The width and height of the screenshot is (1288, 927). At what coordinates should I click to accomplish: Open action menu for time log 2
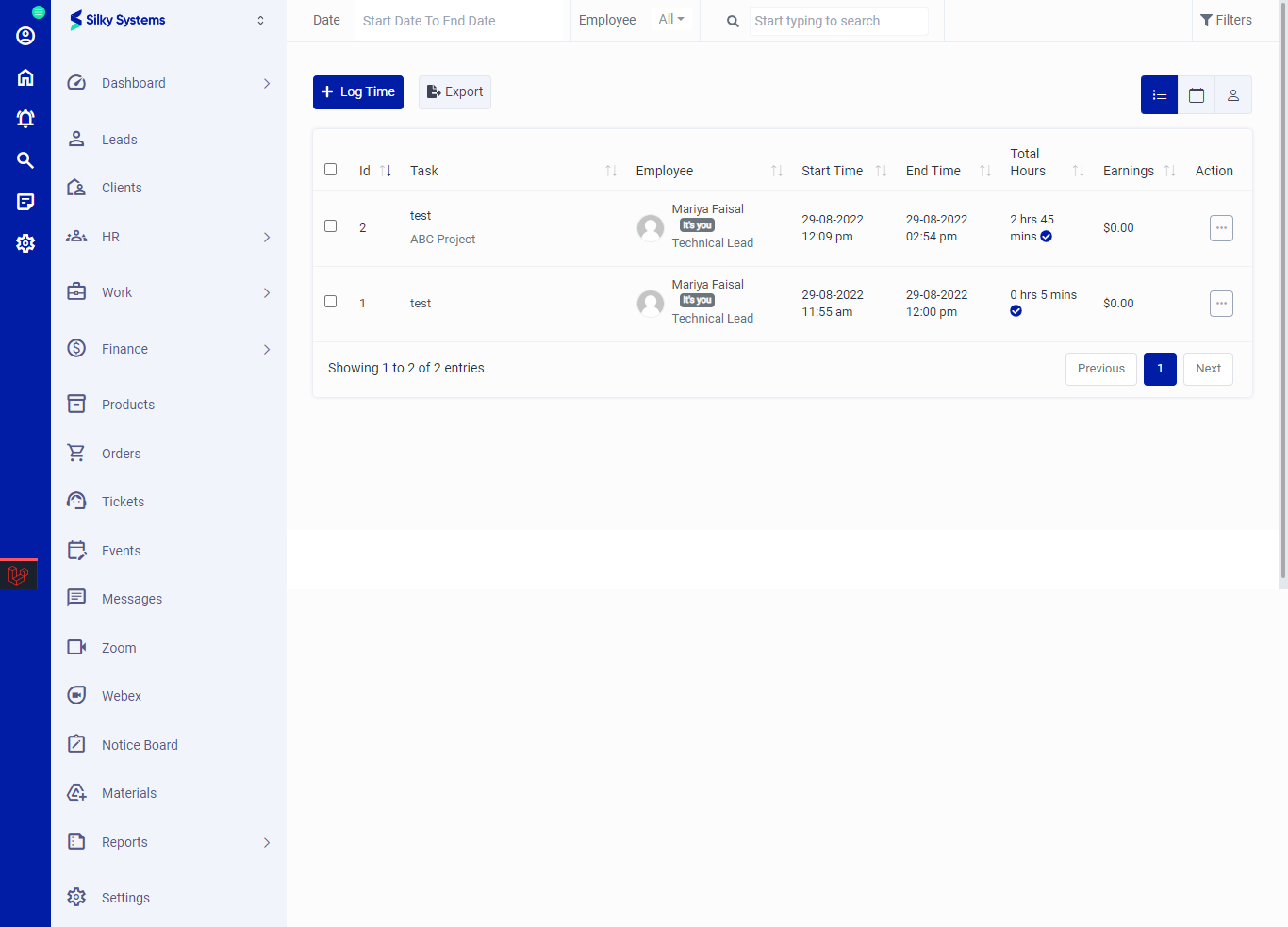point(1221,228)
